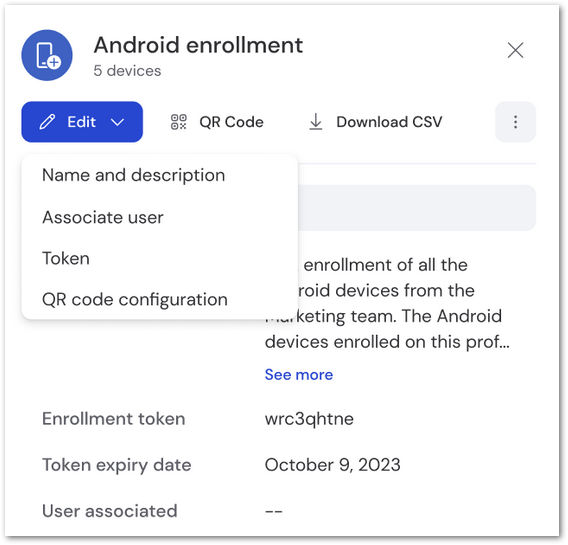568x545 pixels.
Task: Expand description with See more link
Action: (x=298, y=374)
